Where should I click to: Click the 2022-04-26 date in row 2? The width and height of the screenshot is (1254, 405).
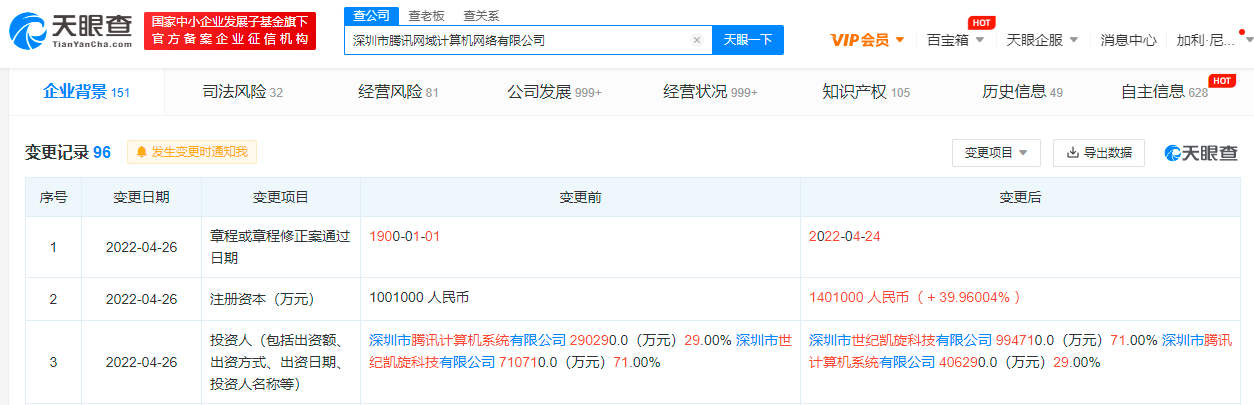[141, 298]
